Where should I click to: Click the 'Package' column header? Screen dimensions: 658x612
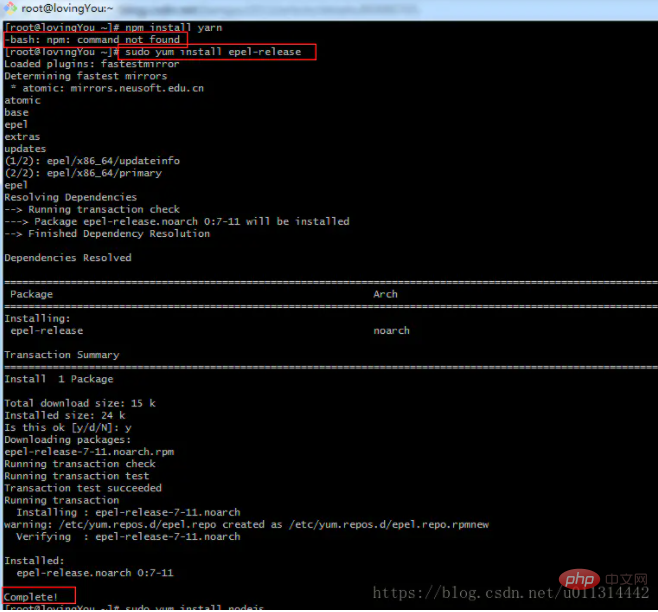point(31,294)
